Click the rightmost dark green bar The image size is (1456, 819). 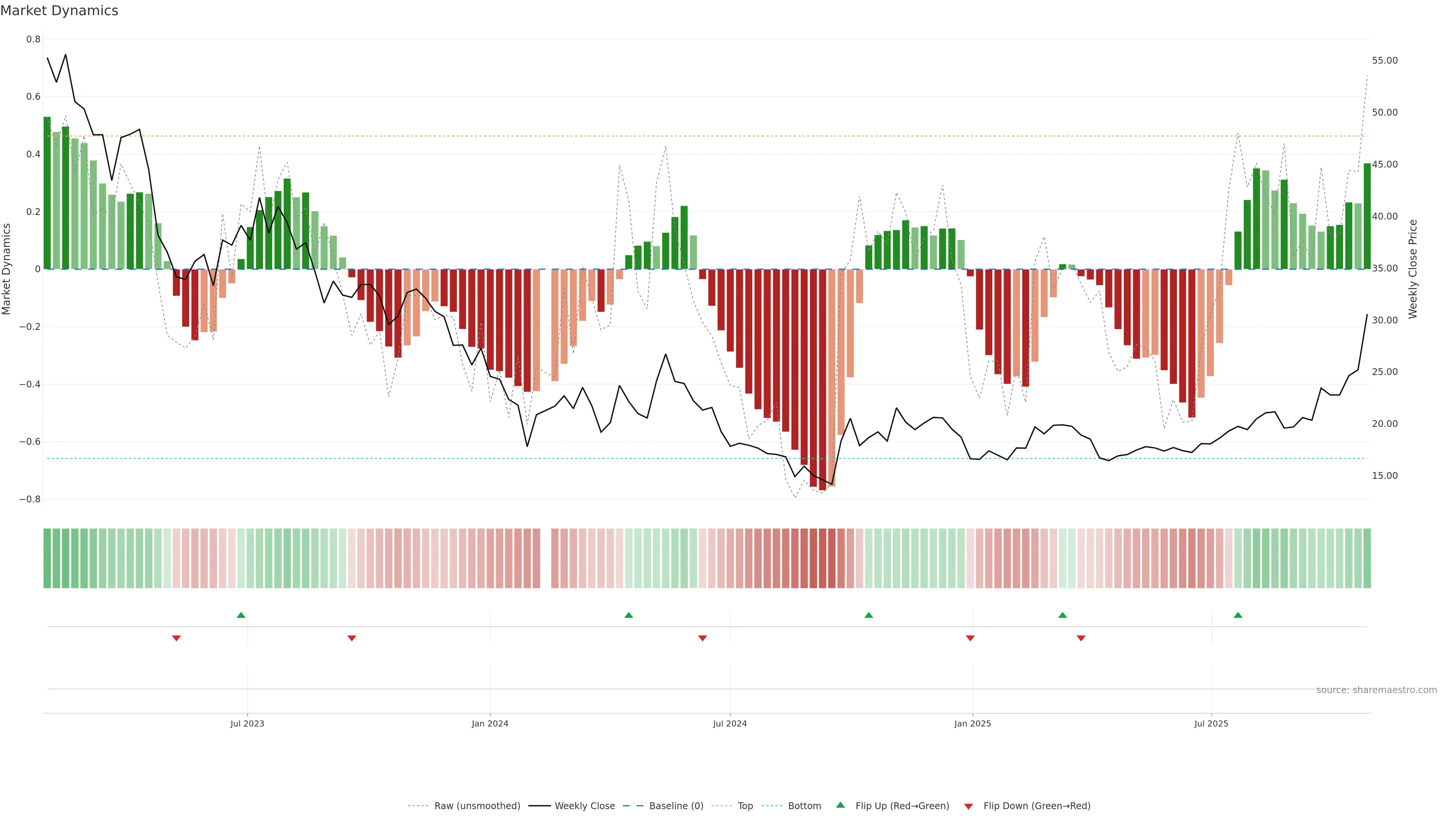pyautogui.click(x=1367, y=216)
